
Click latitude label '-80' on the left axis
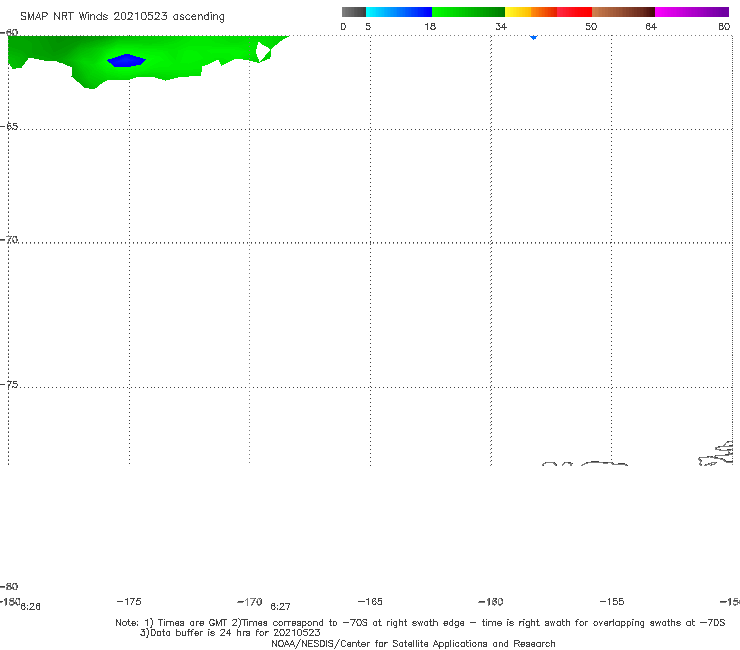pos(9,586)
